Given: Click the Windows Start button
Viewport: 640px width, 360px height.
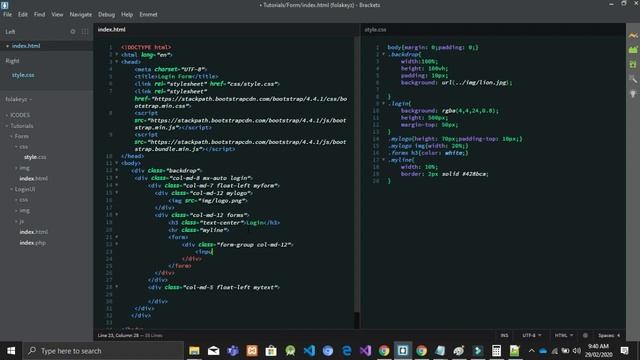Looking at the screenshot, I should 11,351.
